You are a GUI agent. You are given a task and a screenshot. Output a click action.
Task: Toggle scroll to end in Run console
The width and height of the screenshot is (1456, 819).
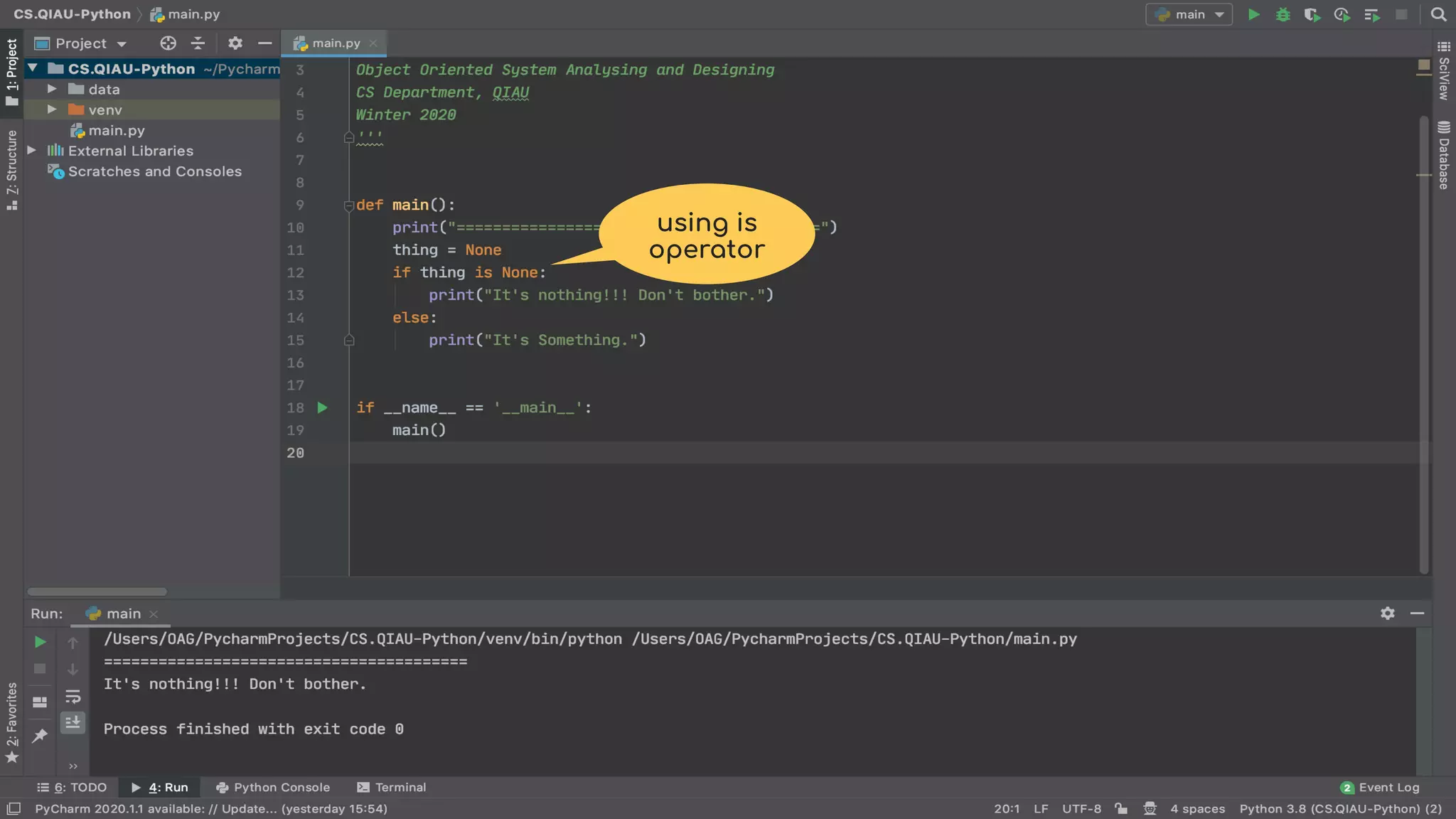coord(73,723)
